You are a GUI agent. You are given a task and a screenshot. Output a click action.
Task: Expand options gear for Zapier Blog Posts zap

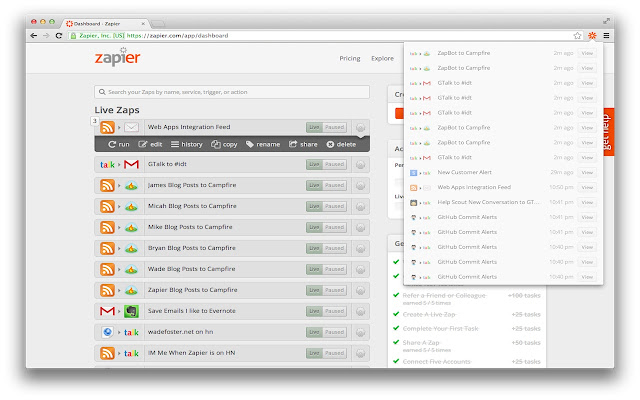[360, 291]
